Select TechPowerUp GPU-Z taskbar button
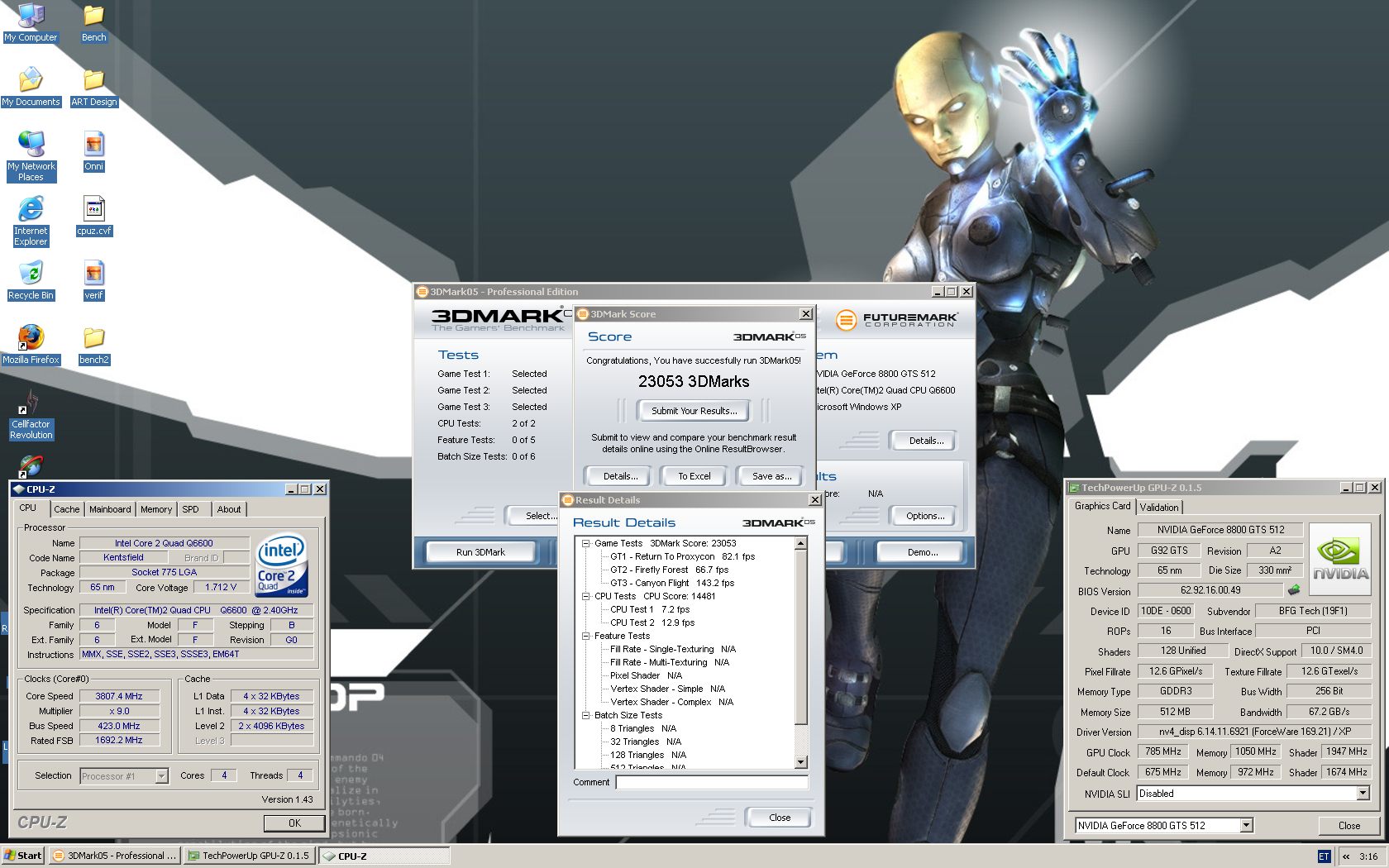 click(249, 856)
